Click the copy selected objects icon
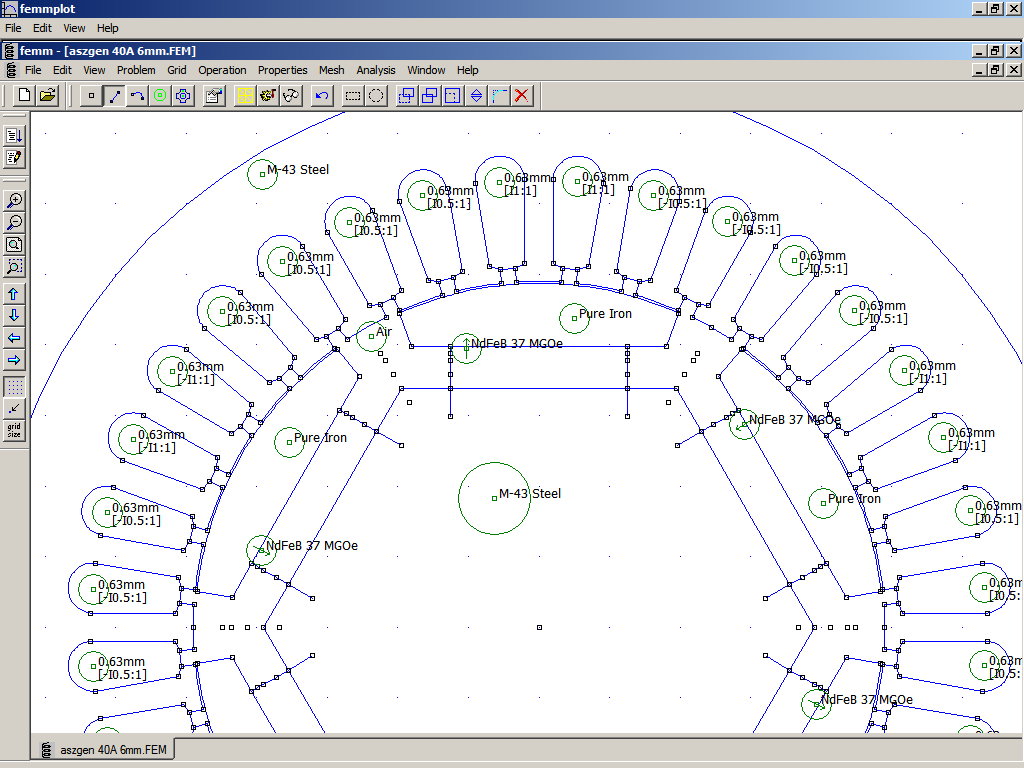 [429, 96]
